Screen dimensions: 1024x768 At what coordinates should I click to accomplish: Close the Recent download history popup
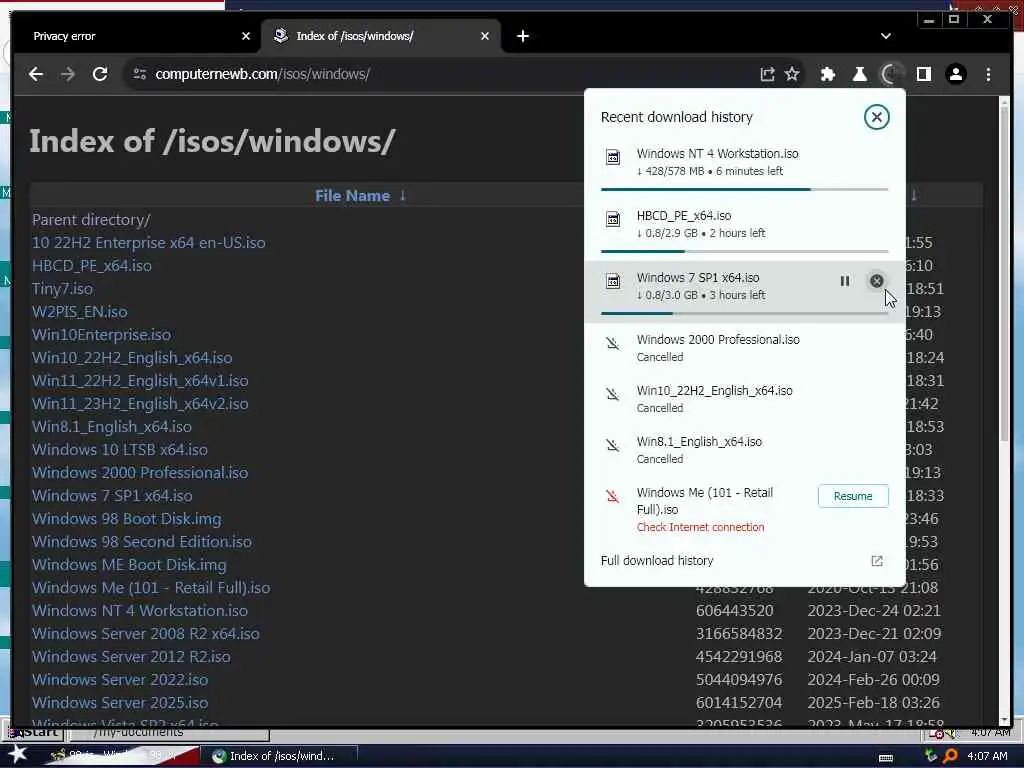pyautogui.click(x=876, y=117)
